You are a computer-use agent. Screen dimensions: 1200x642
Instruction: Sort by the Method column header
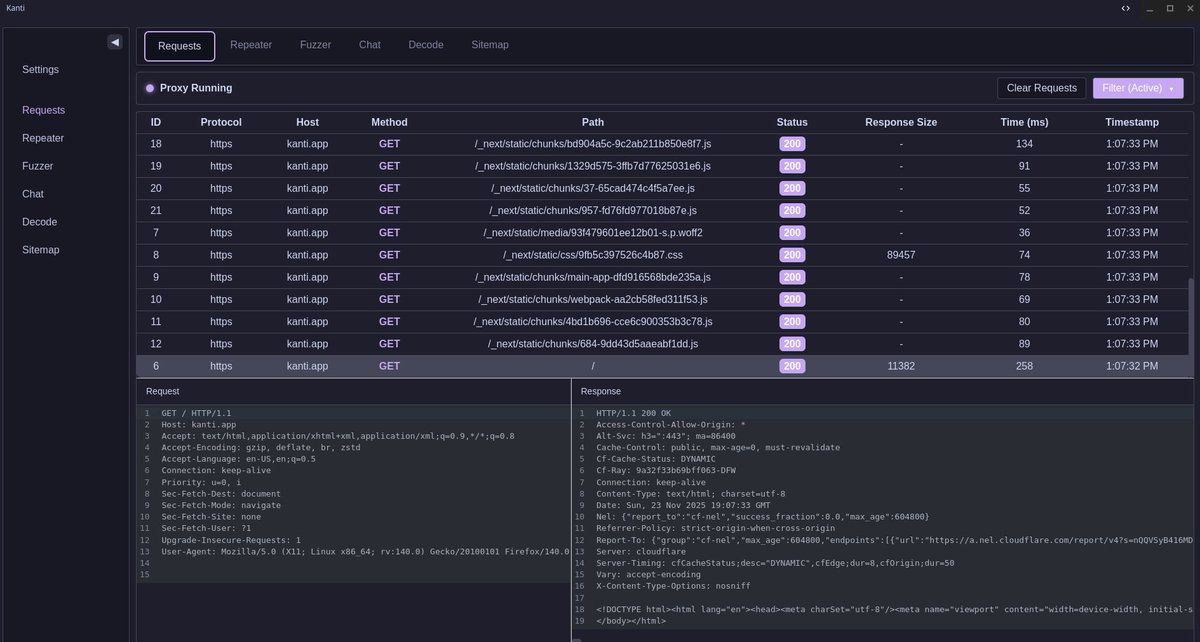[389, 122]
